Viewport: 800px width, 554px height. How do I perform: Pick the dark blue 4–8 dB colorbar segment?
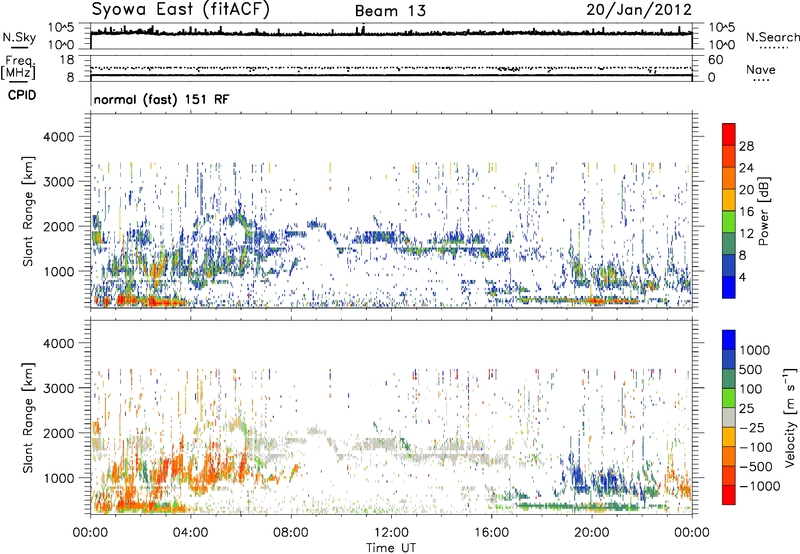729,266
